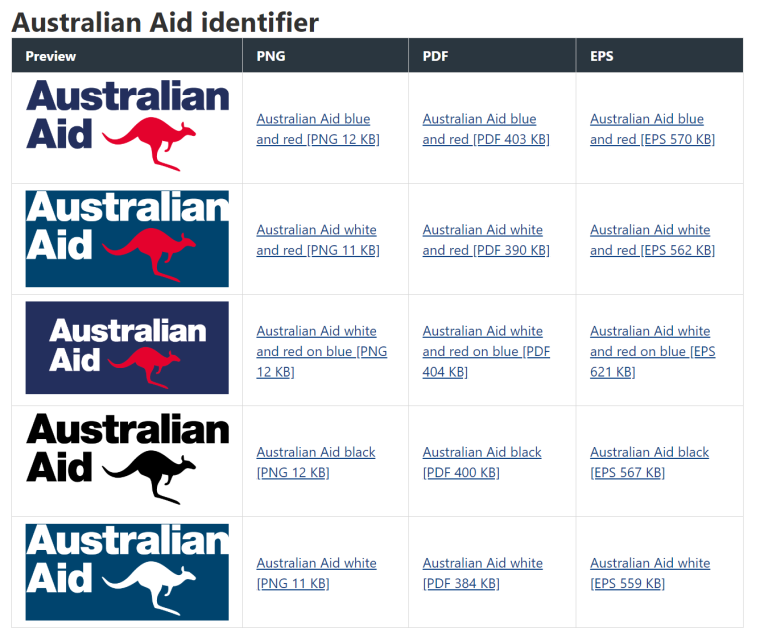Click the black Australian Aid logo preview
This screenshot has width=768, height=637.
(x=127, y=460)
